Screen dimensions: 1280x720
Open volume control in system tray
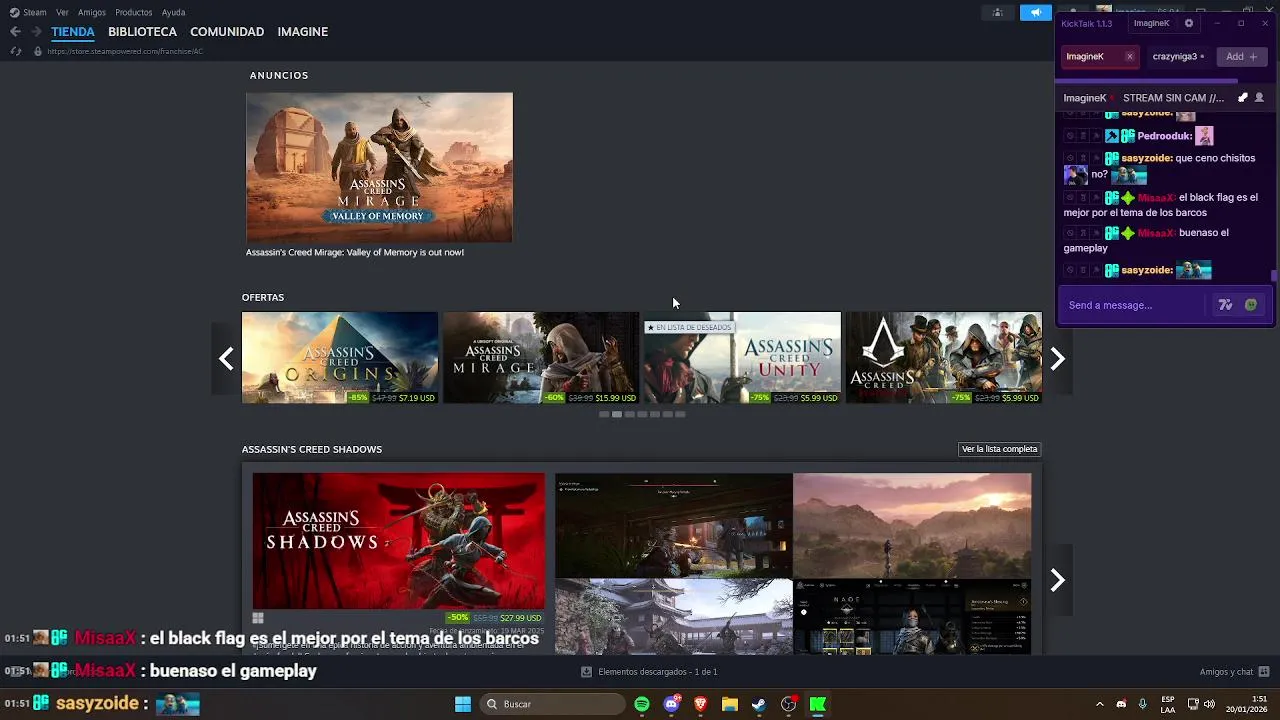[1209, 704]
